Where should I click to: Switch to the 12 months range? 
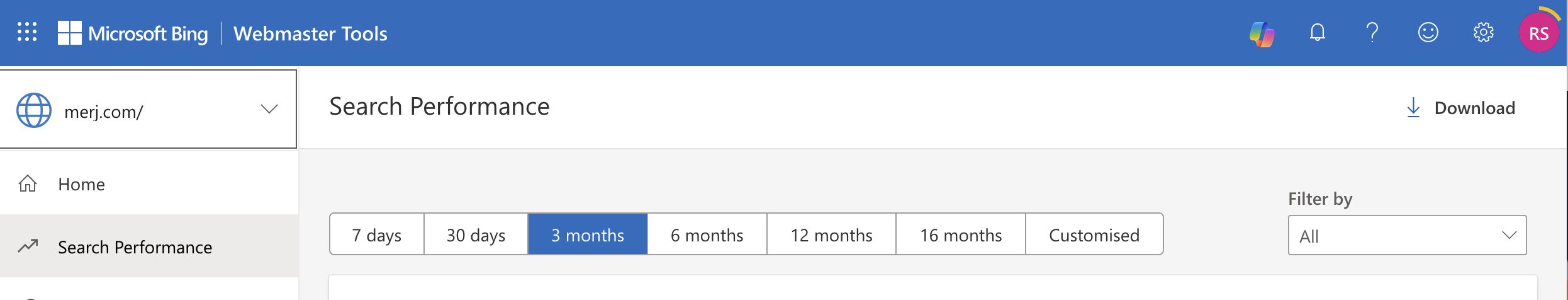pyautogui.click(x=831, y=234)
